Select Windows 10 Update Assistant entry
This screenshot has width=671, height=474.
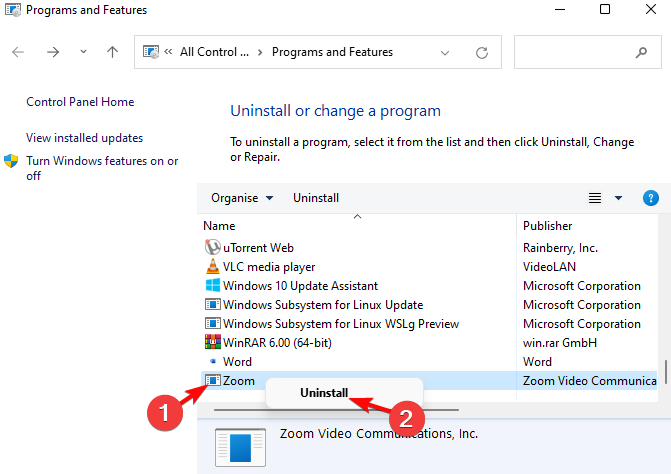[x=300, y=286]
